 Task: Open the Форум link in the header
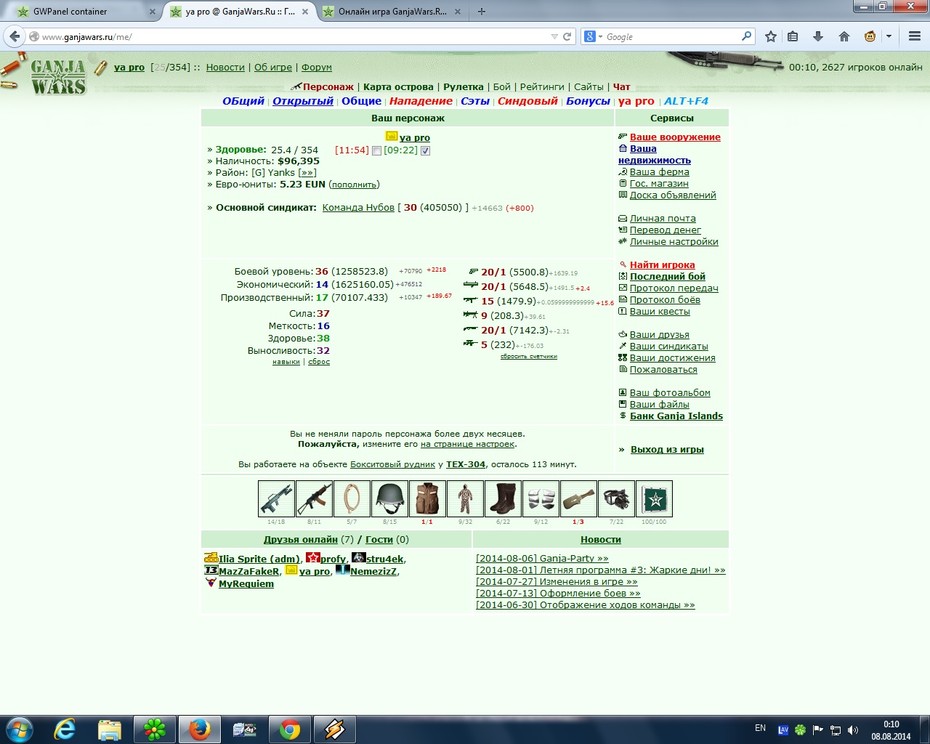click(316, 68)
